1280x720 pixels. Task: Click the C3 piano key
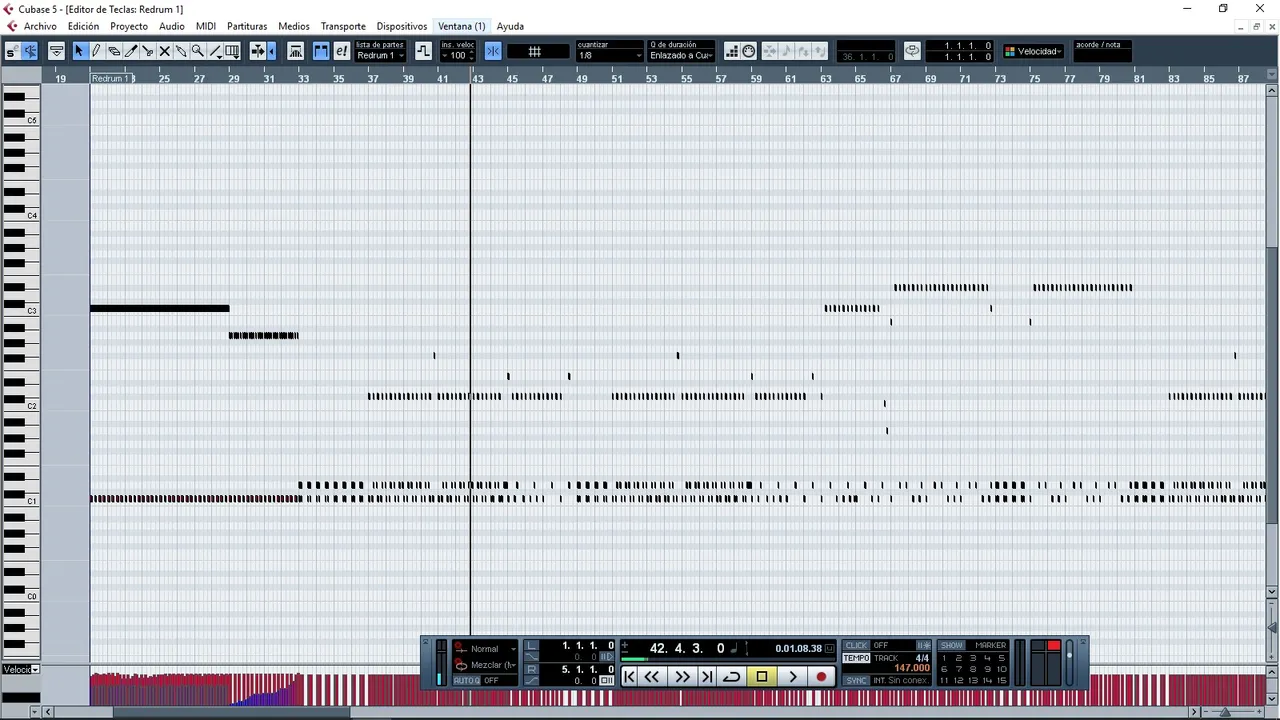click(x=20, y=311)
